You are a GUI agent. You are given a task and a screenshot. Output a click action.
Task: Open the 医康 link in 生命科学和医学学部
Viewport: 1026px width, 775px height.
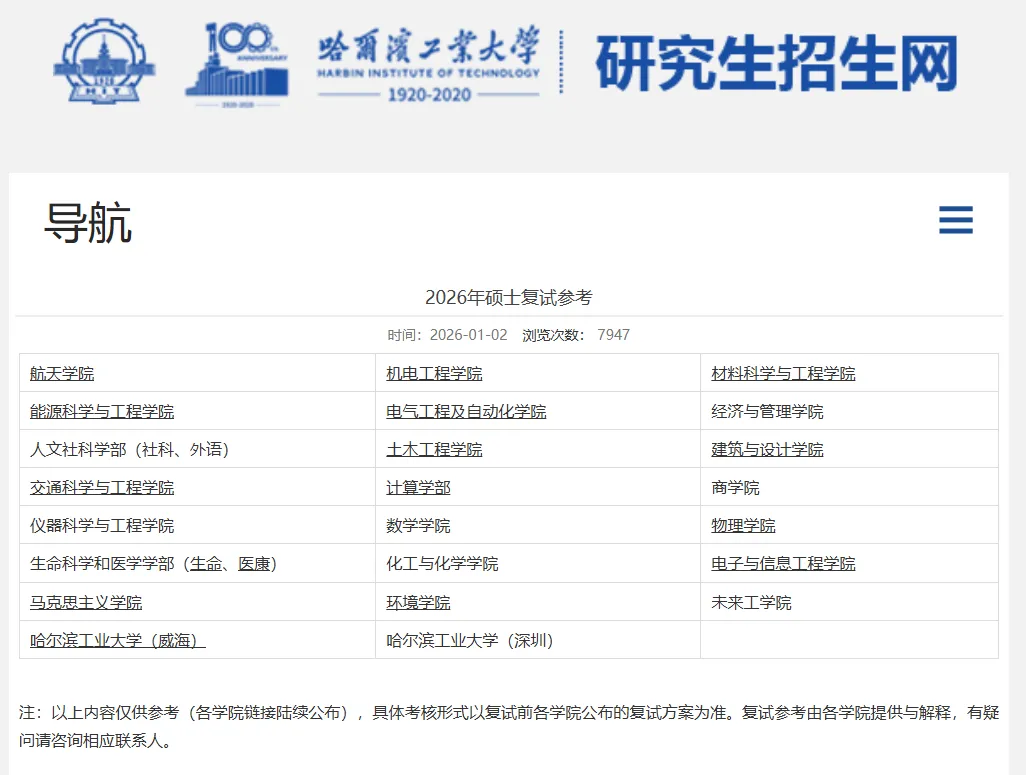pos(254,564)
